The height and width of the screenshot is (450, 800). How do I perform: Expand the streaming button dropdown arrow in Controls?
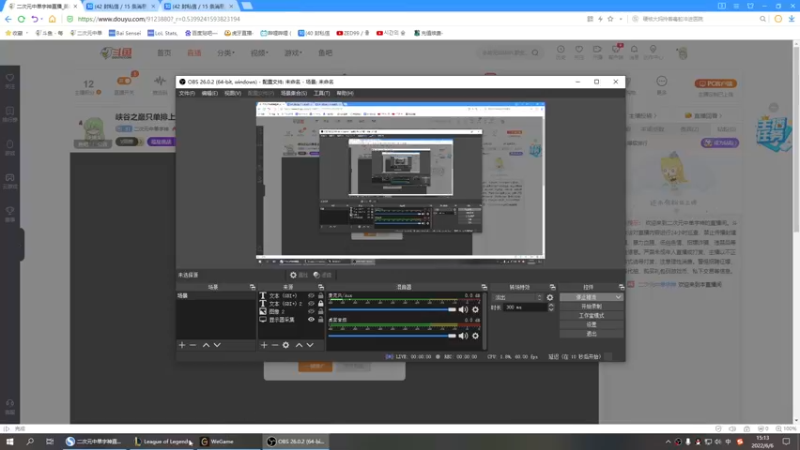[618, 297]
